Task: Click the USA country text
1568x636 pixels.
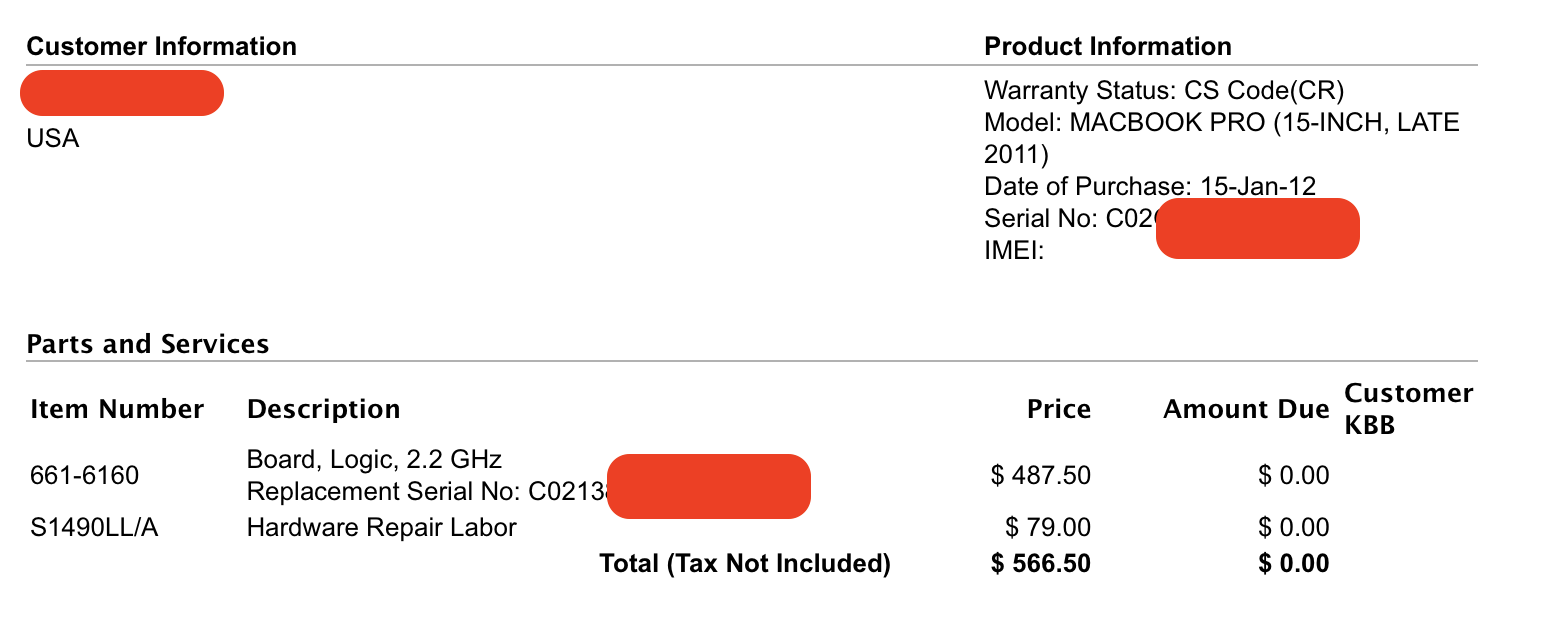Action: (53, 139)
